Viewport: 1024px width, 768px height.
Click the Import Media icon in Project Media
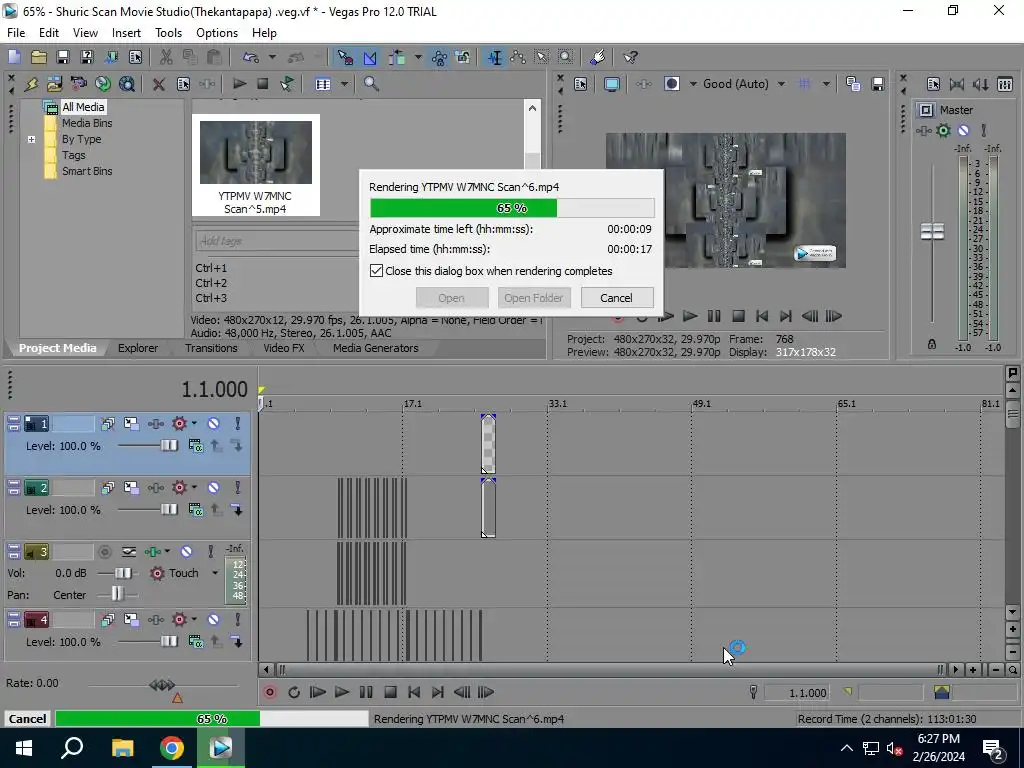click(x=55, y=84)
